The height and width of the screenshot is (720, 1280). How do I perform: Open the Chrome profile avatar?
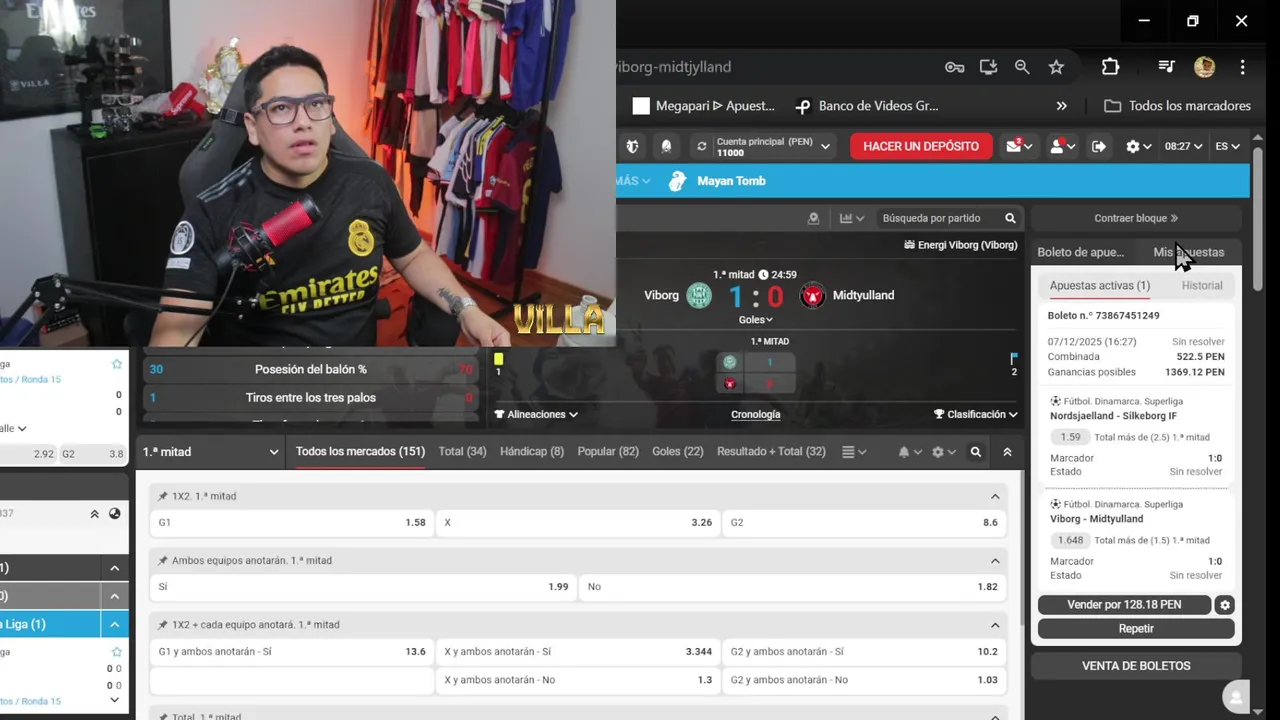pos(1204,67)
